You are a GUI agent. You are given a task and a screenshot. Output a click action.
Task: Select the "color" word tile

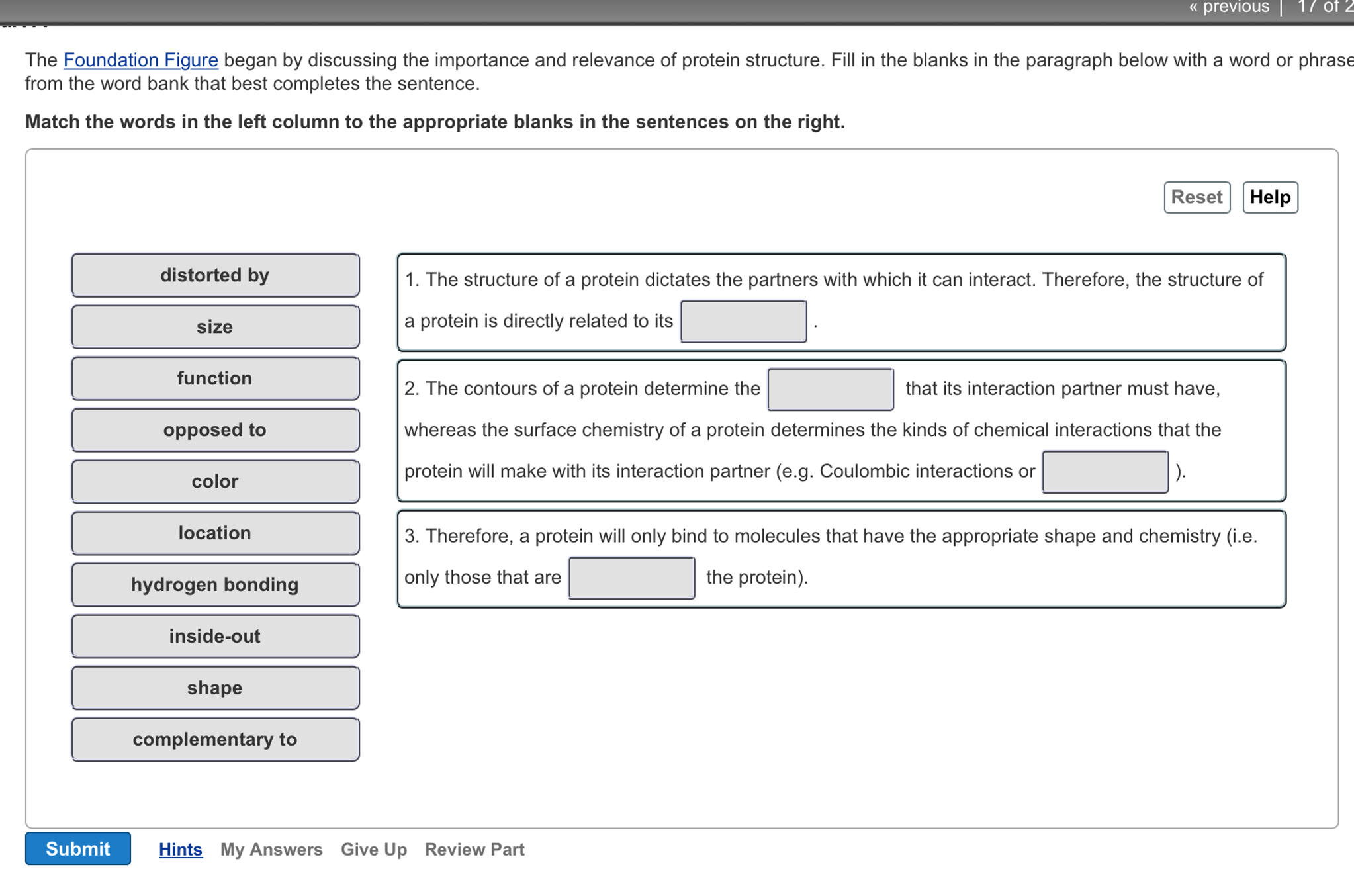(x=214, y=481)
